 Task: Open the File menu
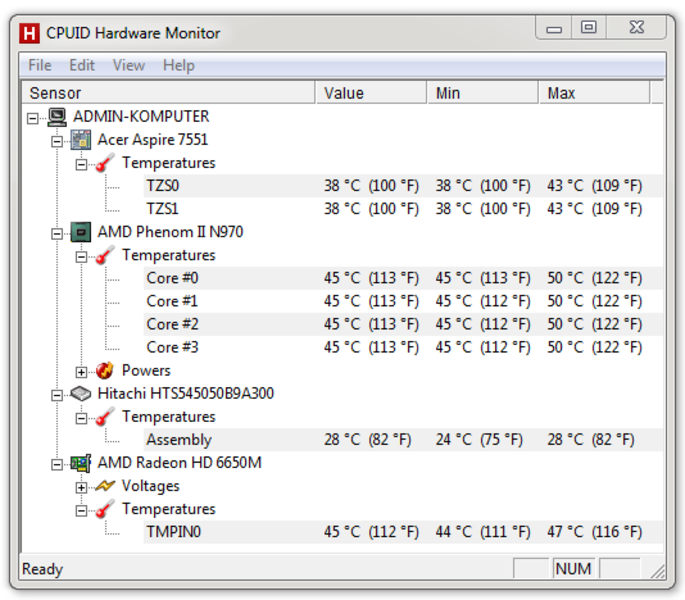(40, 66)
